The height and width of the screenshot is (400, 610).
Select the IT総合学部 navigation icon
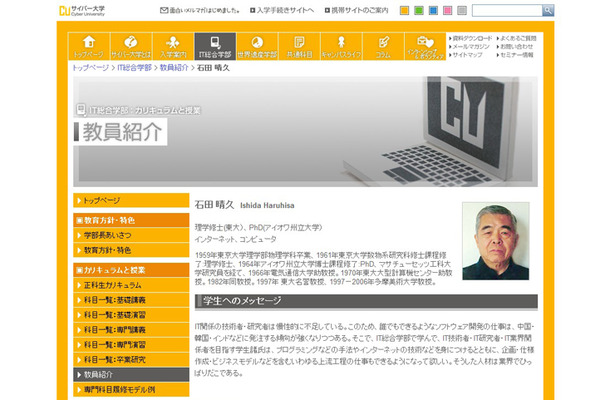(x=215, y=46)
